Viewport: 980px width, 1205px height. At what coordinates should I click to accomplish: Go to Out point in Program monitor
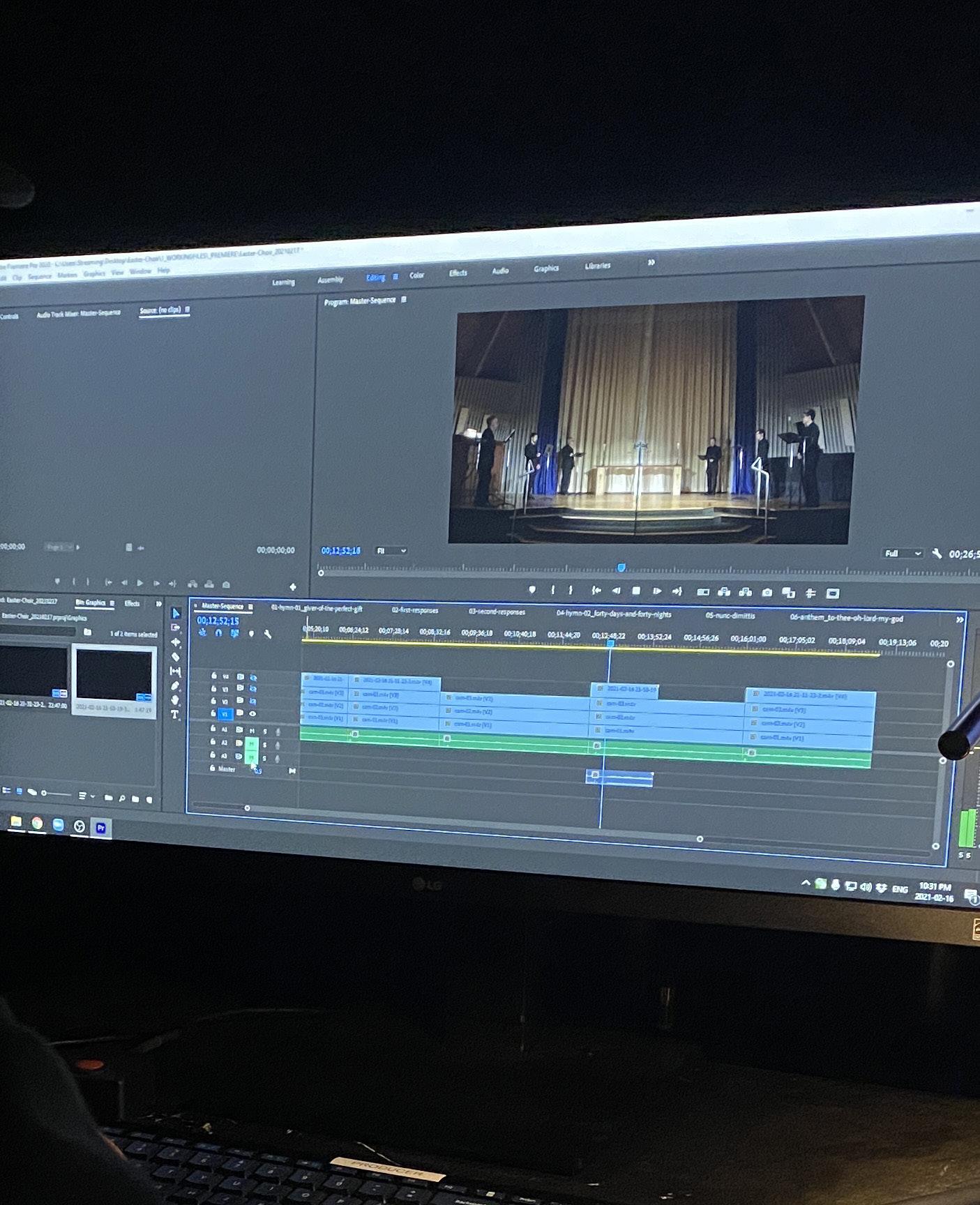(677, 591)
